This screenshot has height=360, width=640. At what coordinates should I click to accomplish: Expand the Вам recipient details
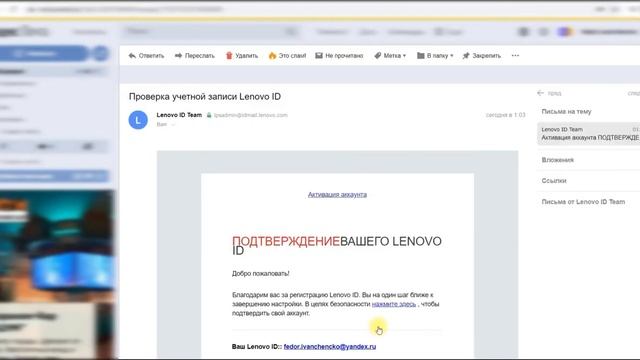pyautogui.click(x=166, y=124)
